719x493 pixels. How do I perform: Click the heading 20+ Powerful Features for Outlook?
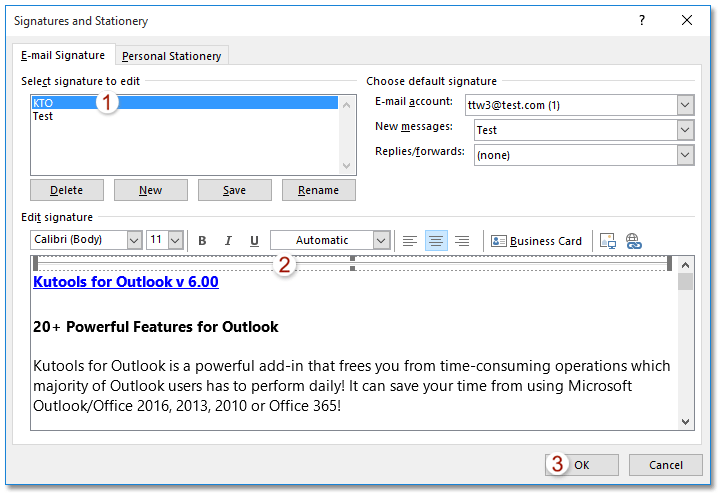point(156,327)
